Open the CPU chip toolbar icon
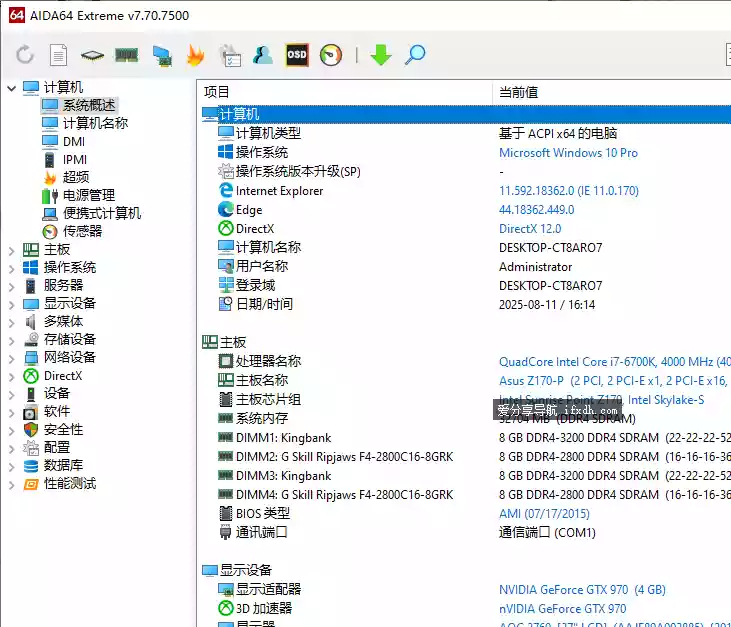 (92, 55)
